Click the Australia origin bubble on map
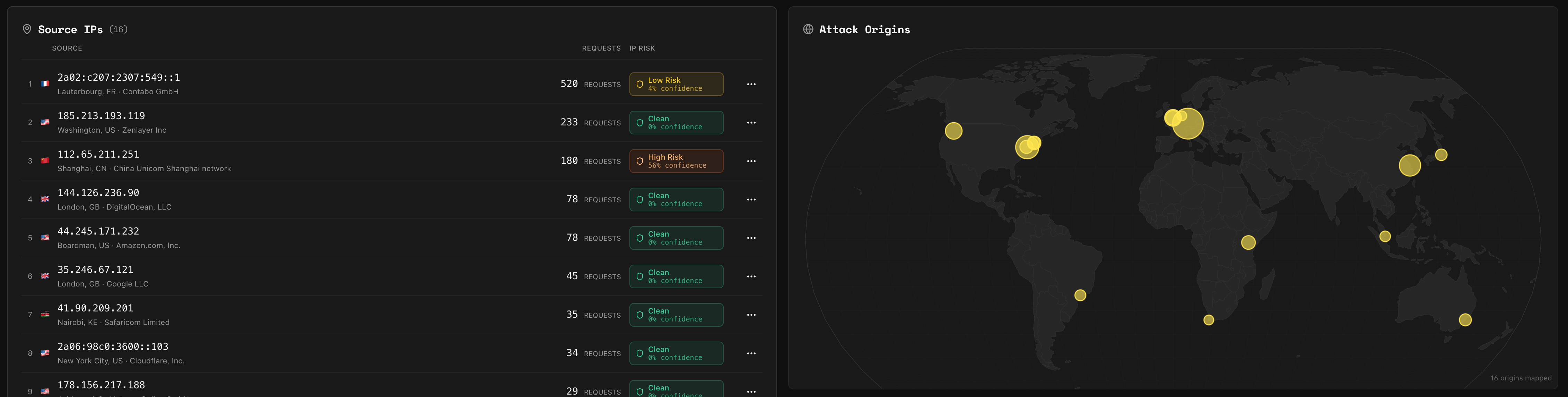1568x397 pixels. (x=1464, y=320)
